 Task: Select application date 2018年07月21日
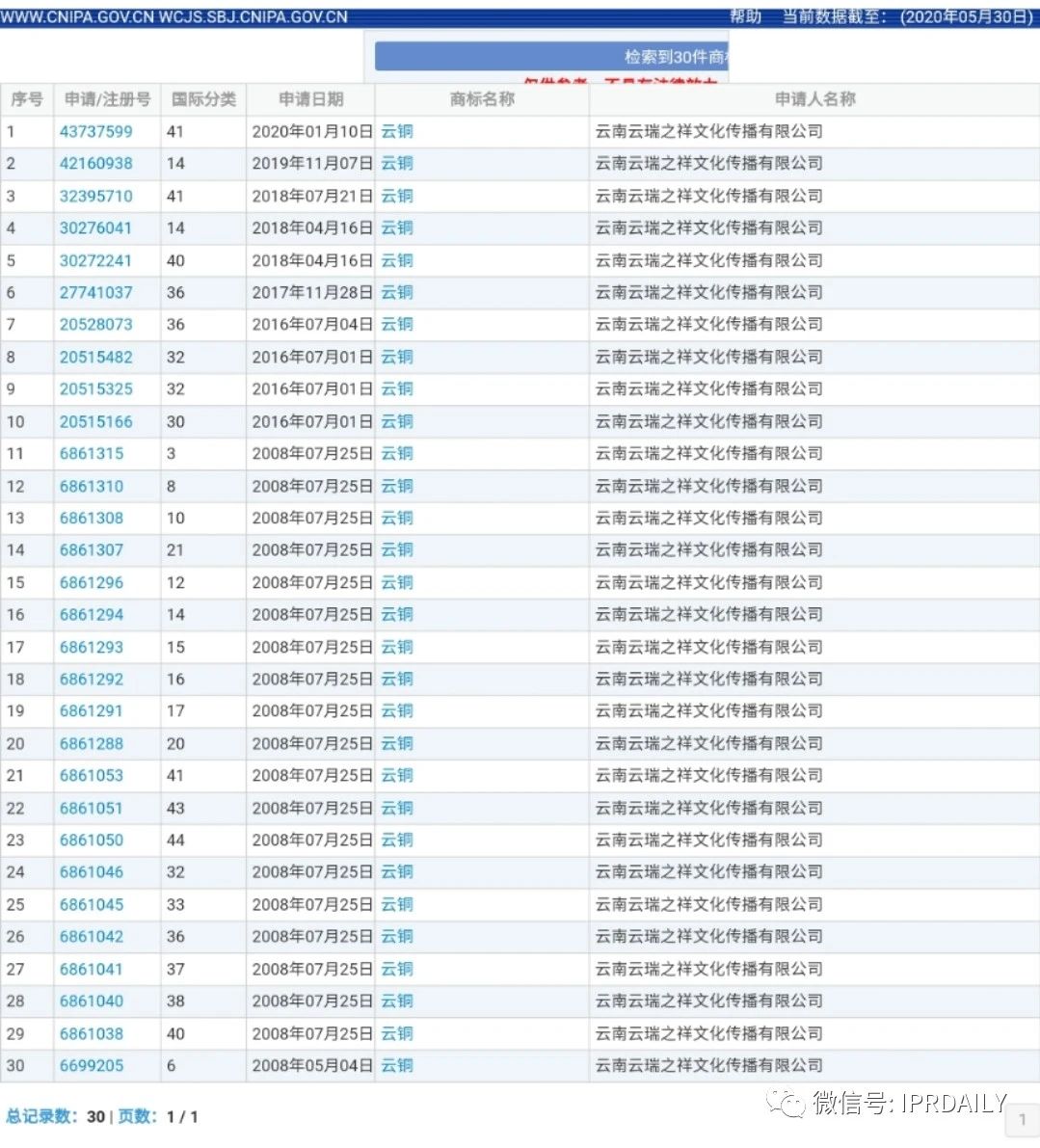pyautogui.click(x=312, y=197)
